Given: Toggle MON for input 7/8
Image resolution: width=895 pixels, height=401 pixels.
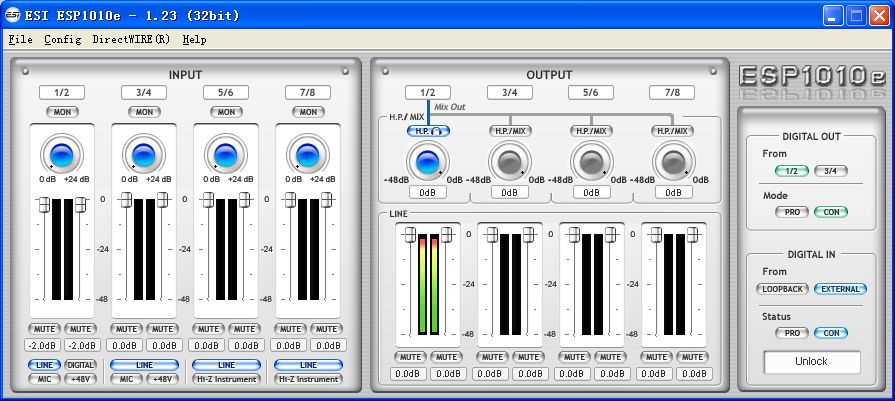Looking at the screenshot, I should pyautogui.click(x=308, y=112).
